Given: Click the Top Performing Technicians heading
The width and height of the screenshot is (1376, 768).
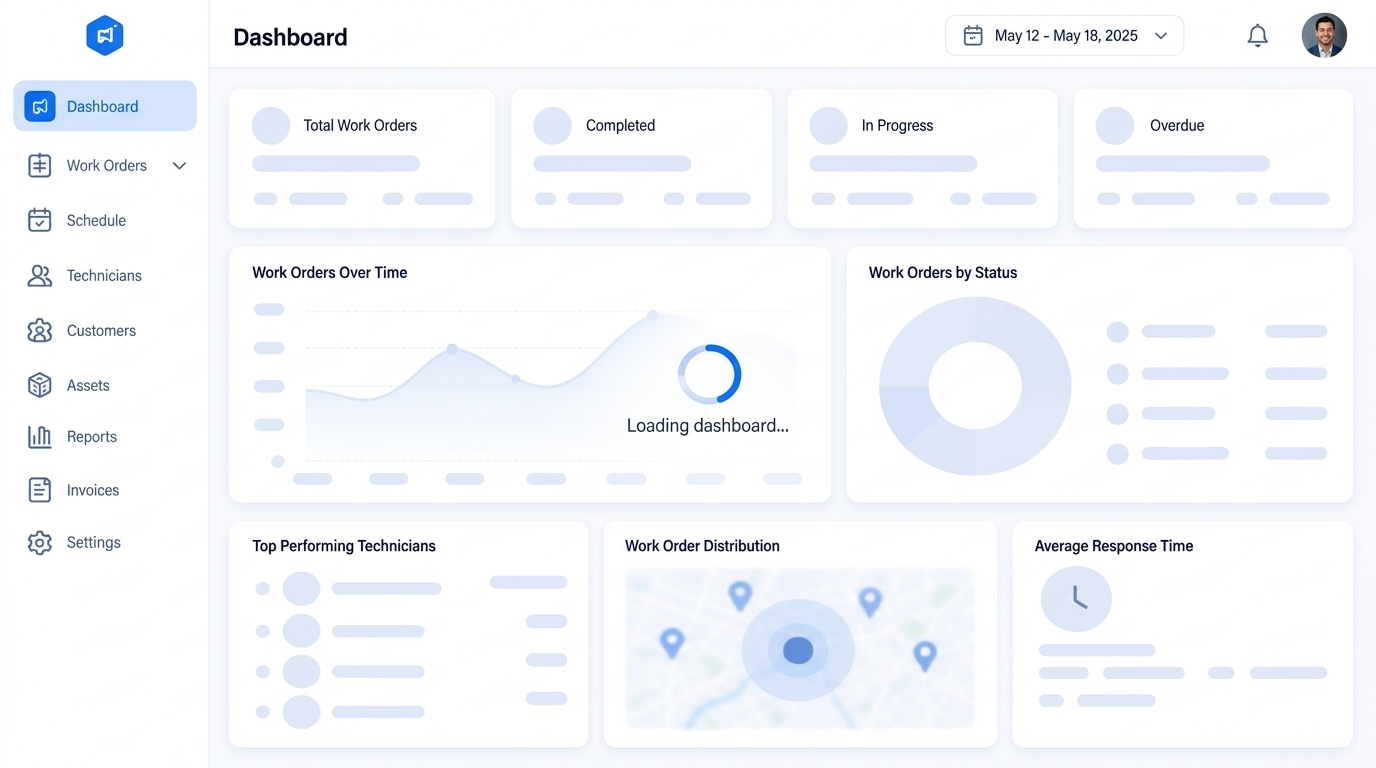Looking at the screenshot, I should coord(344,546).
